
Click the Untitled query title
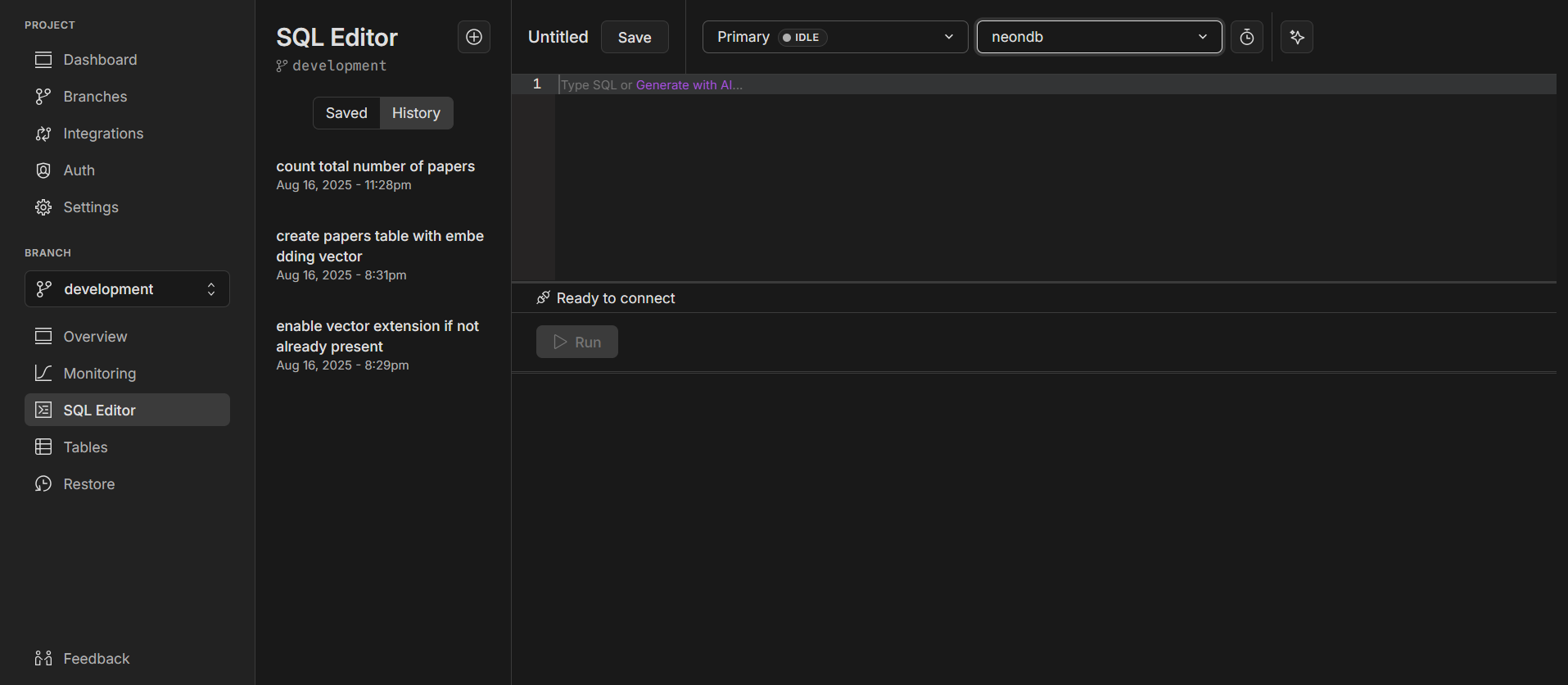click(558, 37)
